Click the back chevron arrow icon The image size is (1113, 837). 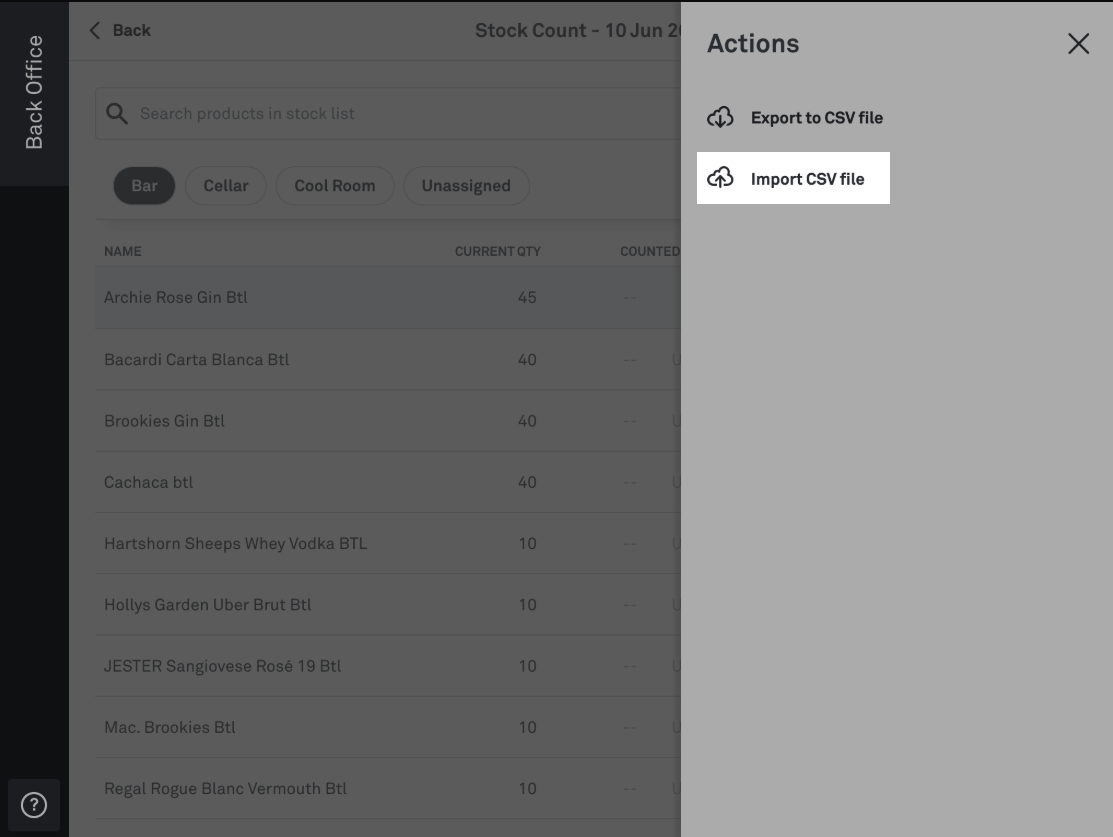pos(95,31)
